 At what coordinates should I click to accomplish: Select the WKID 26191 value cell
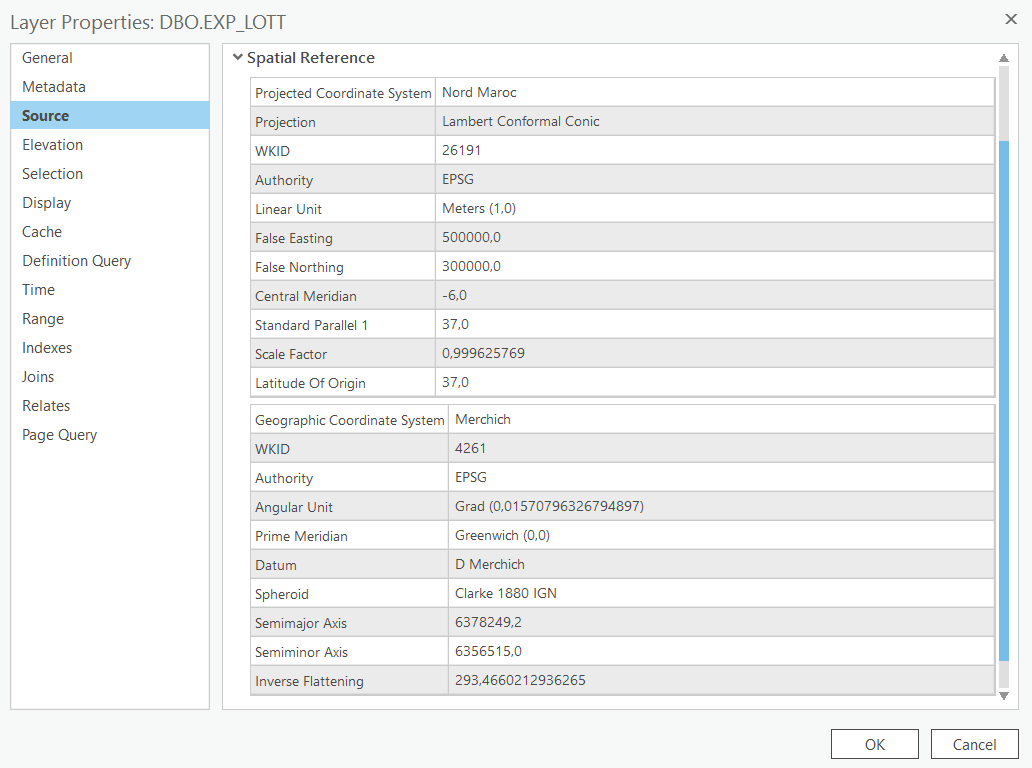click(715, 150)
